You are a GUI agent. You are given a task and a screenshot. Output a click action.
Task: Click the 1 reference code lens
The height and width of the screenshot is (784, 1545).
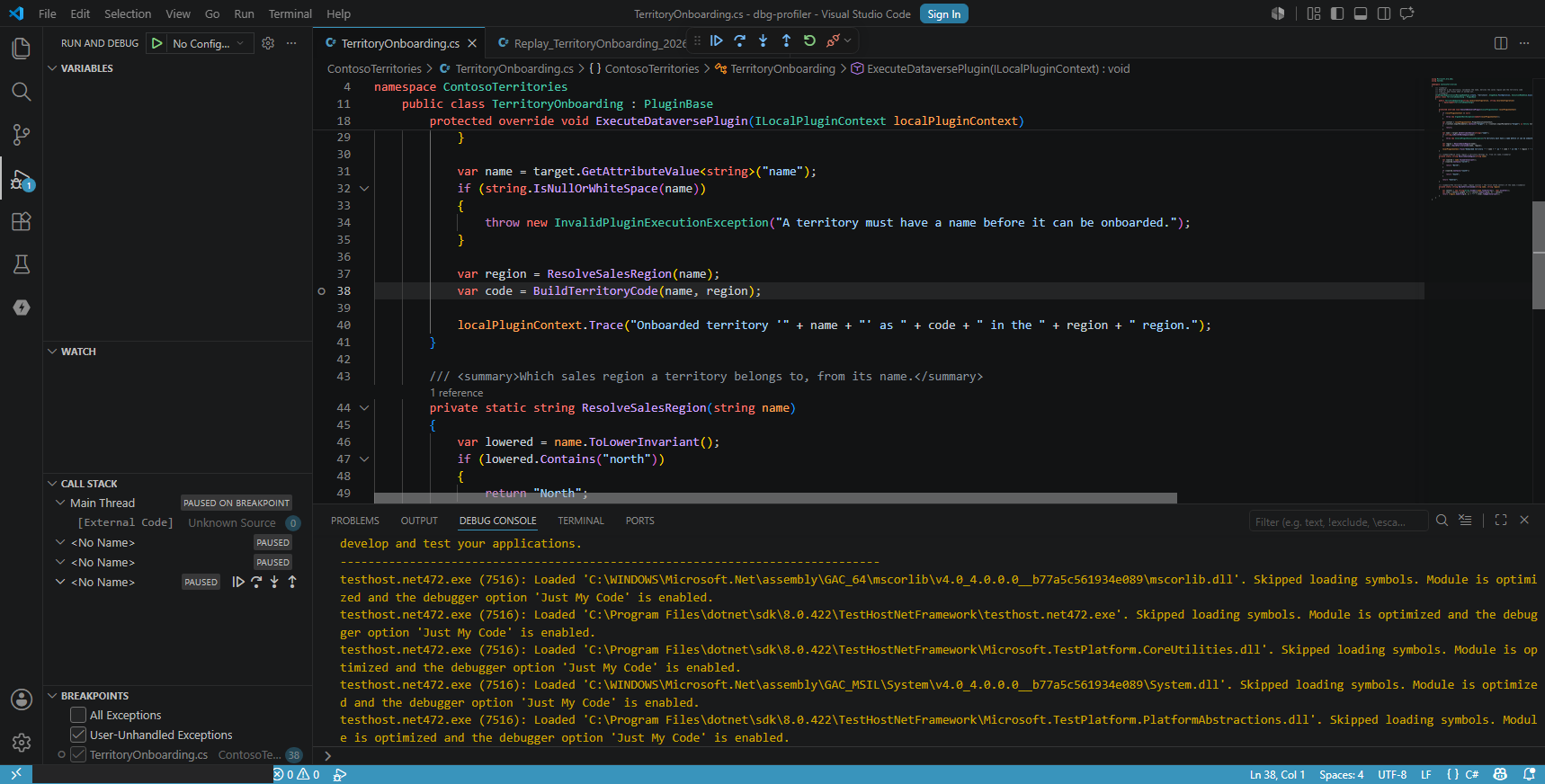point(457,393)
